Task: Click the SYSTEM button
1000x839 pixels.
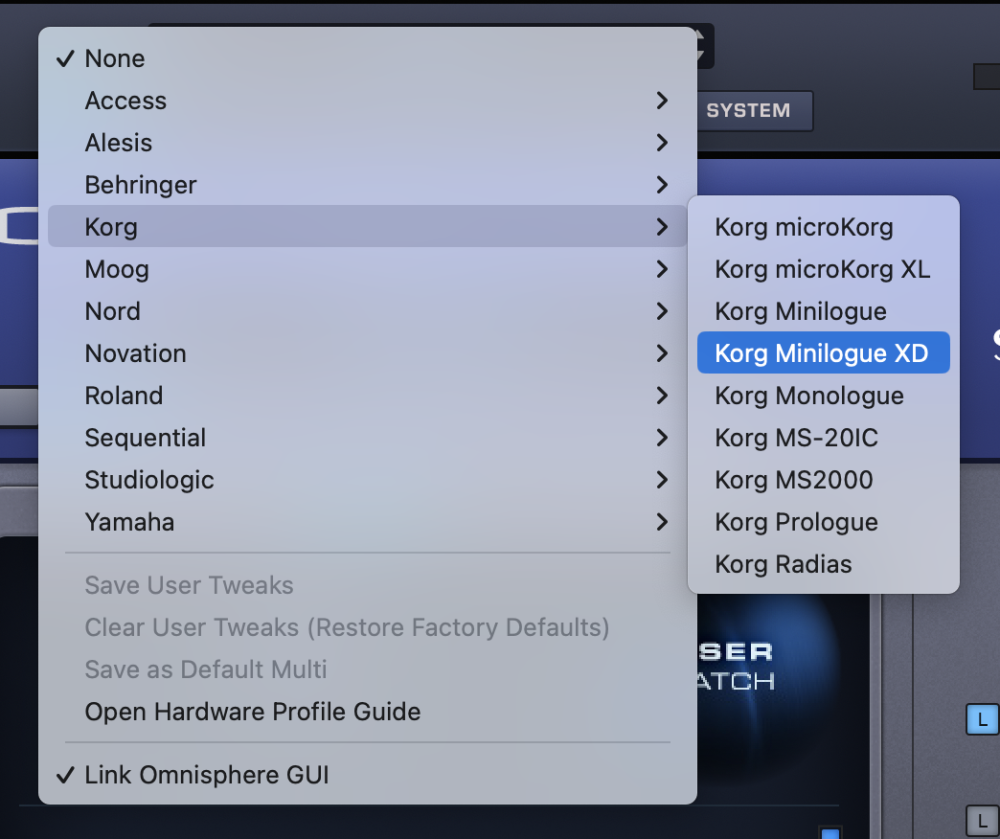Action: point(754,111)
